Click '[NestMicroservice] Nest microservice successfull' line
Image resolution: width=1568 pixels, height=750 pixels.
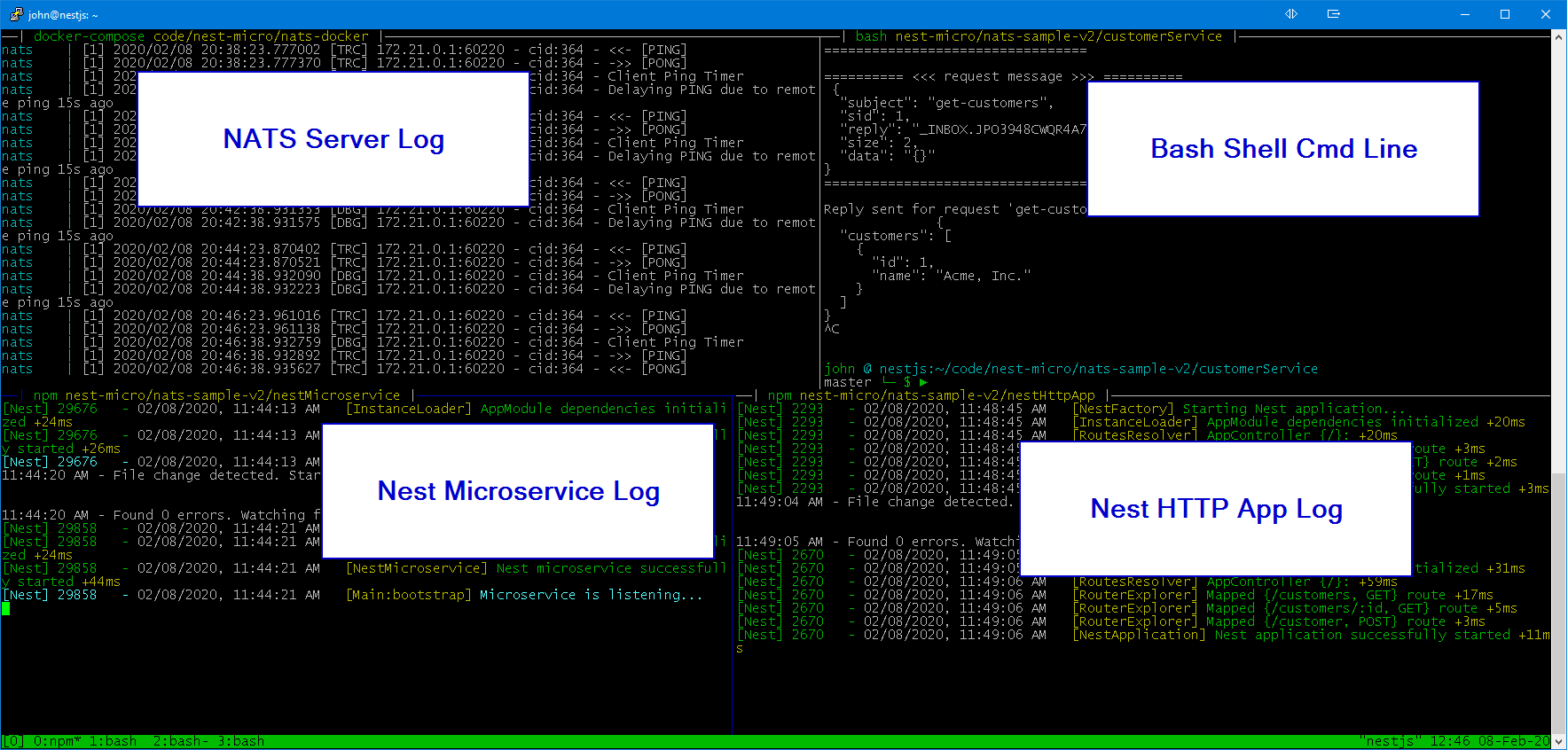537,568
